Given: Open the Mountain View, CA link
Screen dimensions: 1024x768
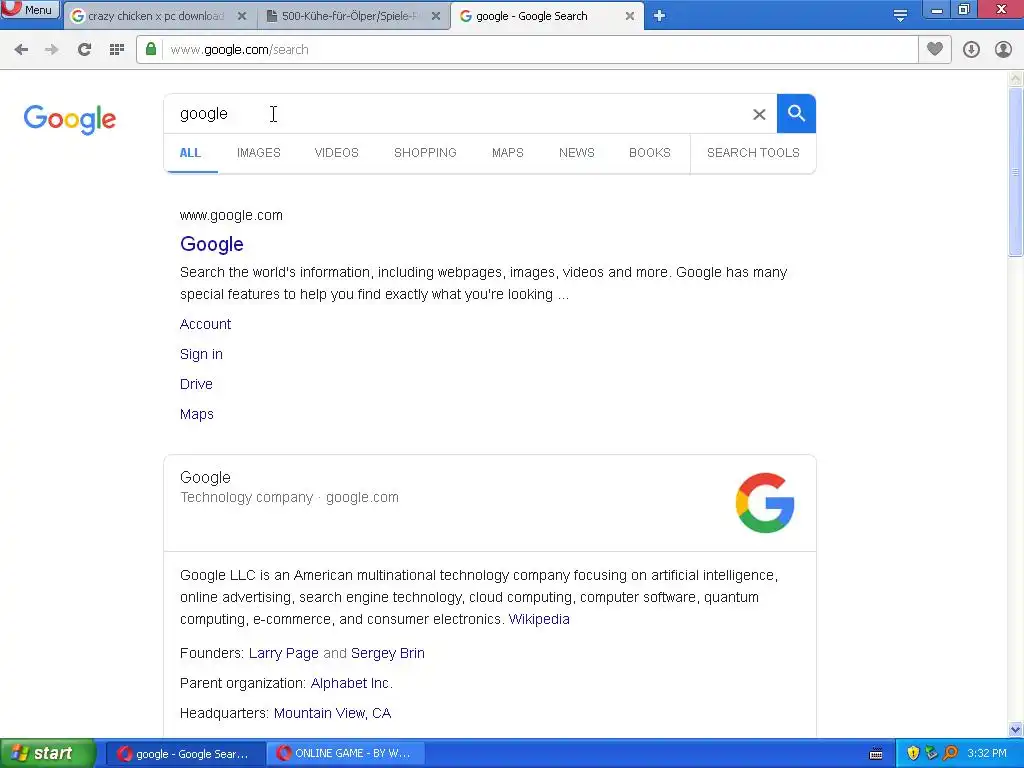Looking at the screenshot, I should [332, 714].
